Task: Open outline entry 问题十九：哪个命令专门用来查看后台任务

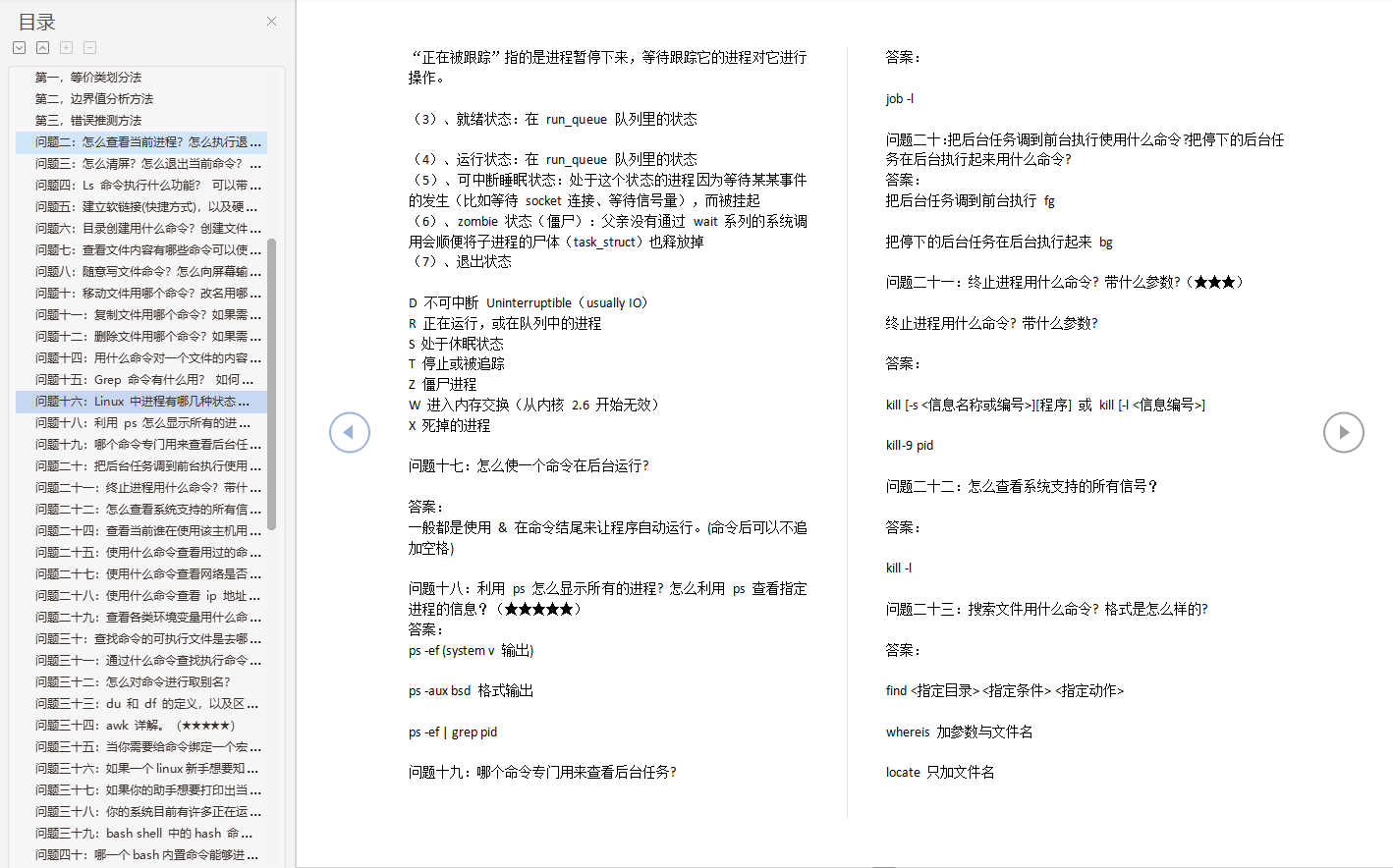Action: pos(141,445)
